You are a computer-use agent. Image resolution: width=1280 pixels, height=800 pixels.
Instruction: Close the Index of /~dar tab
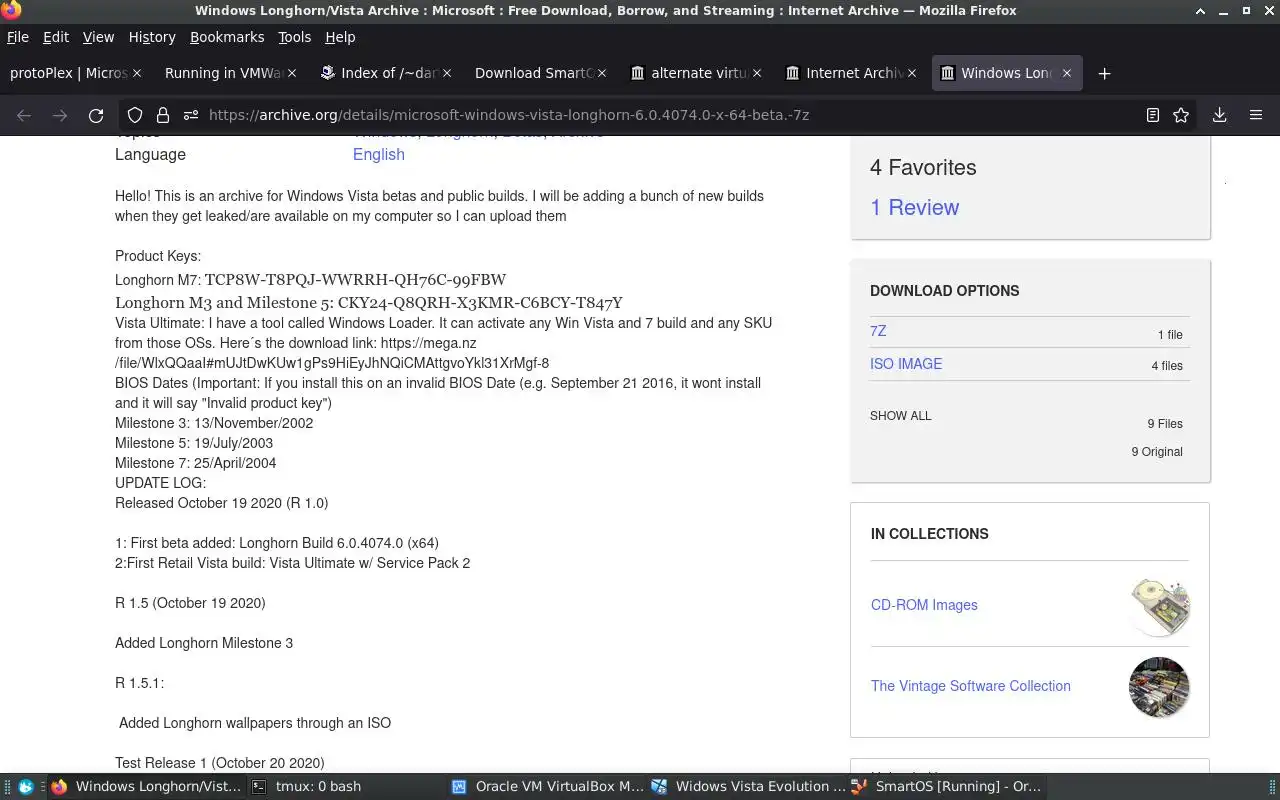click(x=447, y=73)
